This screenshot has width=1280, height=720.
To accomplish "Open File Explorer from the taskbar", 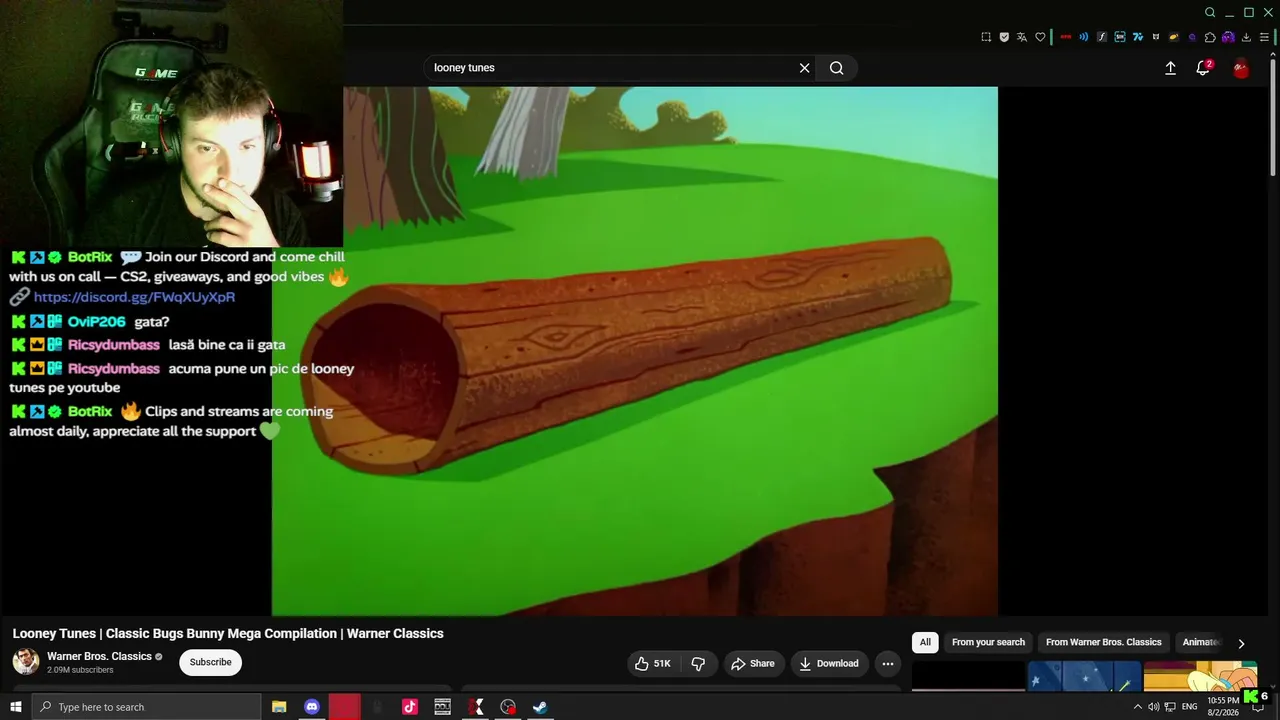I will click(279, 707).
